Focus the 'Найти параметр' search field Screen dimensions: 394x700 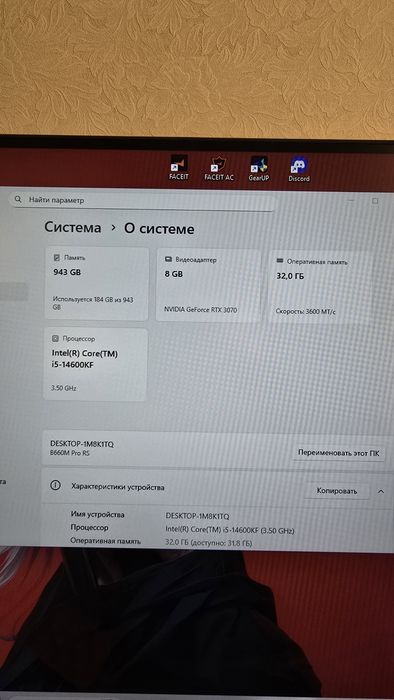tap(142, 201)
